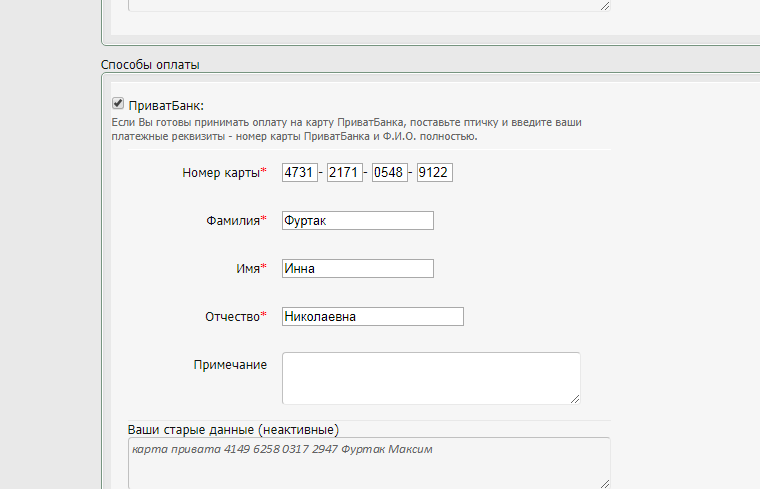
Task: Focus the last card field with 9122
Action: coord(434,173)
